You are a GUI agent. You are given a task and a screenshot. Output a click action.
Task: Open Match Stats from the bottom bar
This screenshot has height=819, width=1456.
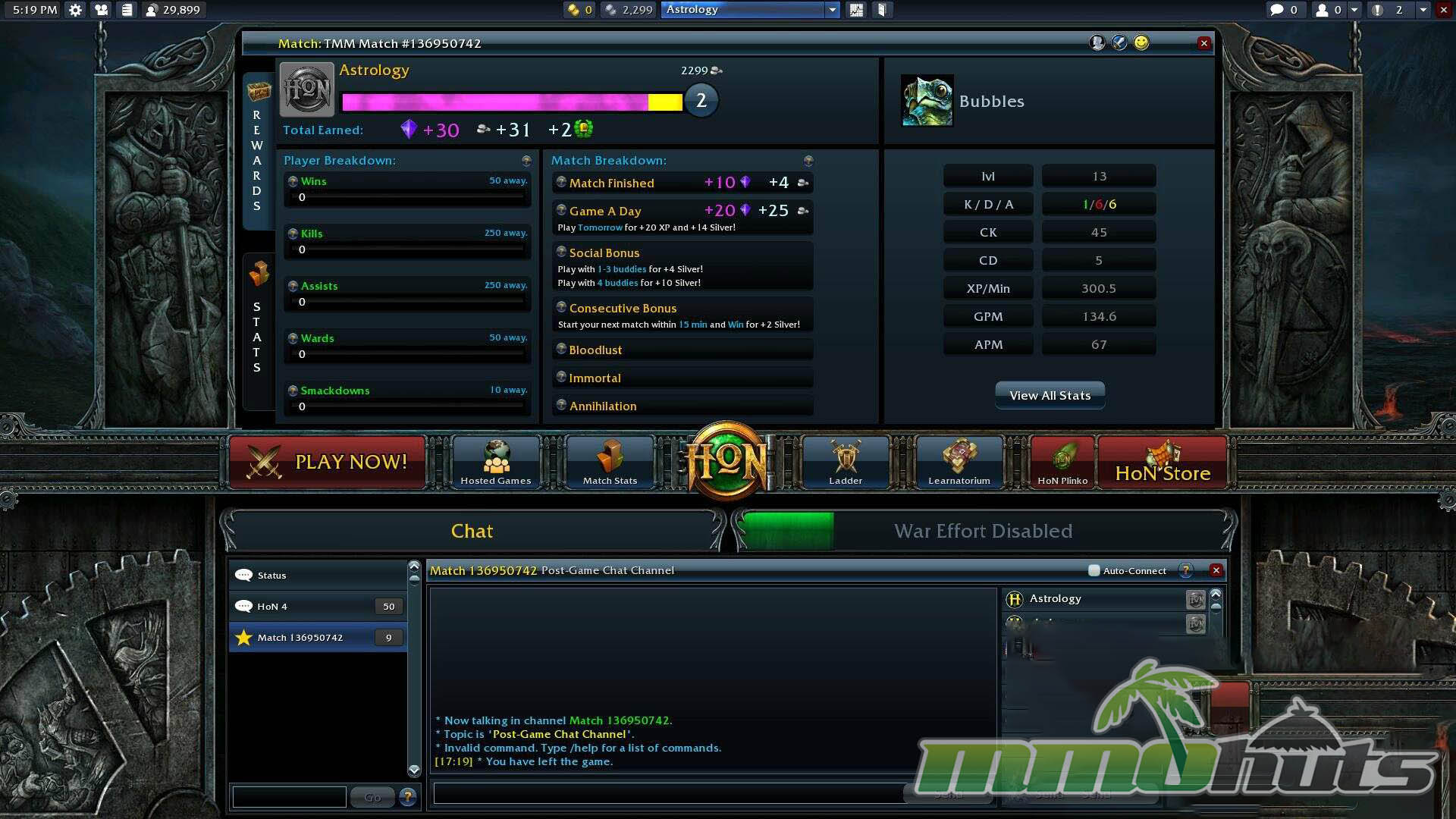pyautogui.click(x=610, y=461)
